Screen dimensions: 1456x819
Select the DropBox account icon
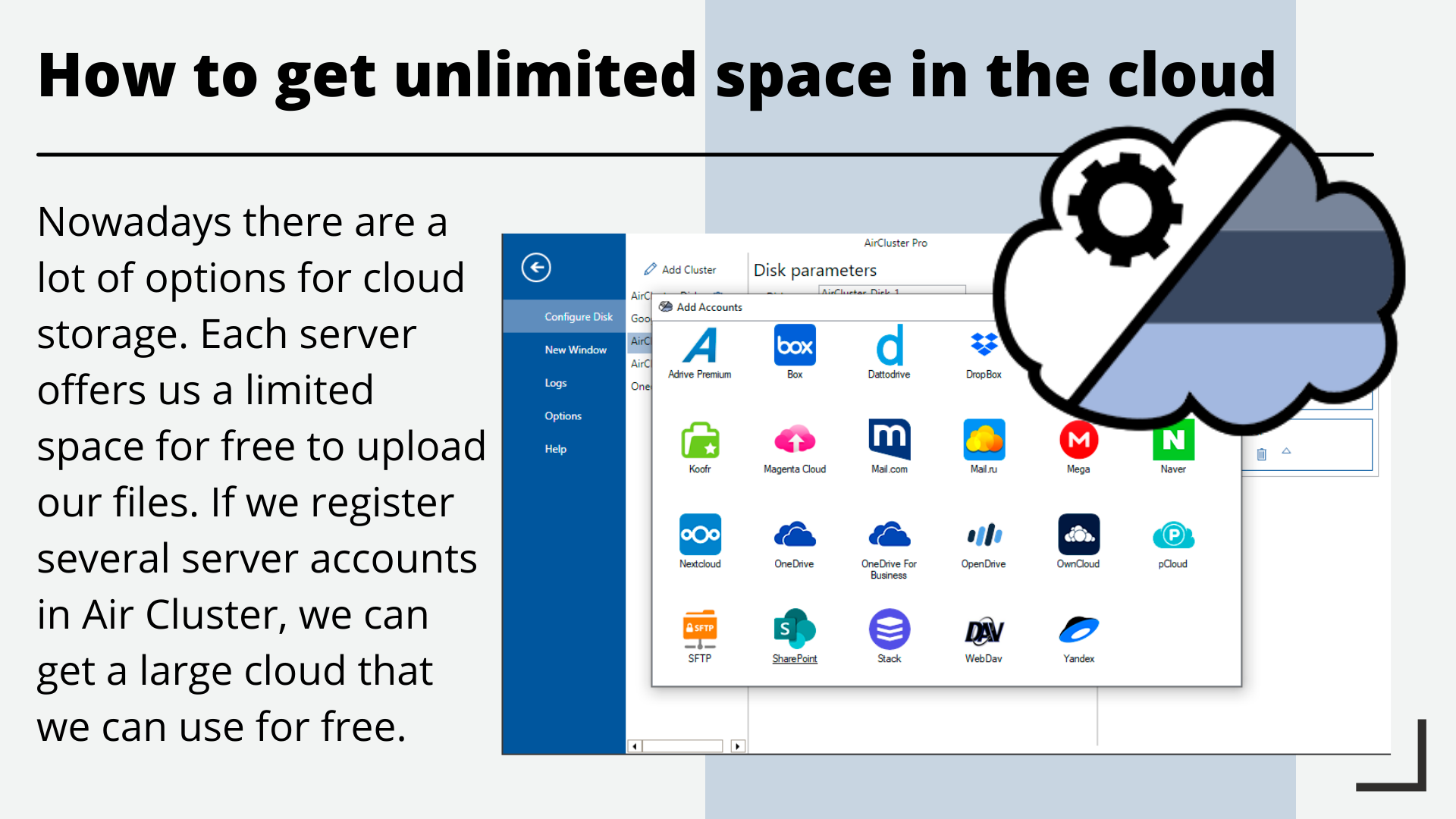(x=982, y=345)
